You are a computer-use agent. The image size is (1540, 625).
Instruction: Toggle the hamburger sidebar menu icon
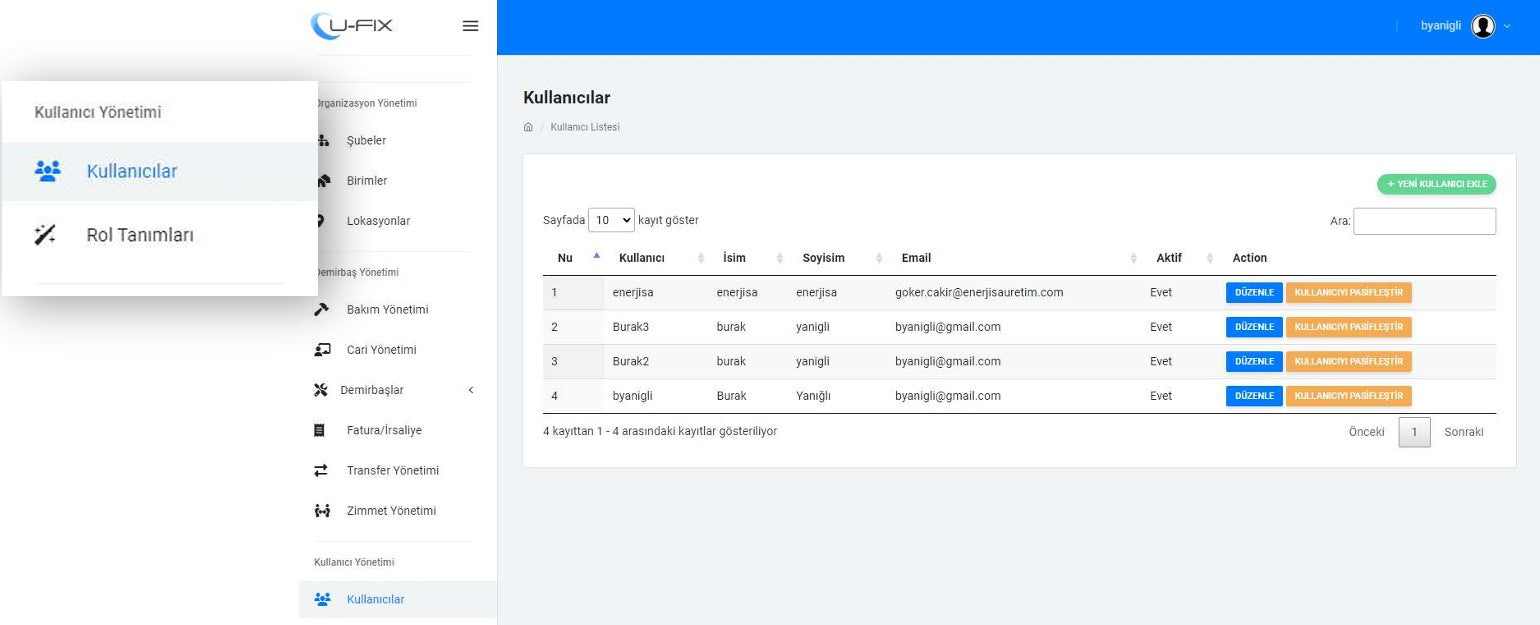470,26
